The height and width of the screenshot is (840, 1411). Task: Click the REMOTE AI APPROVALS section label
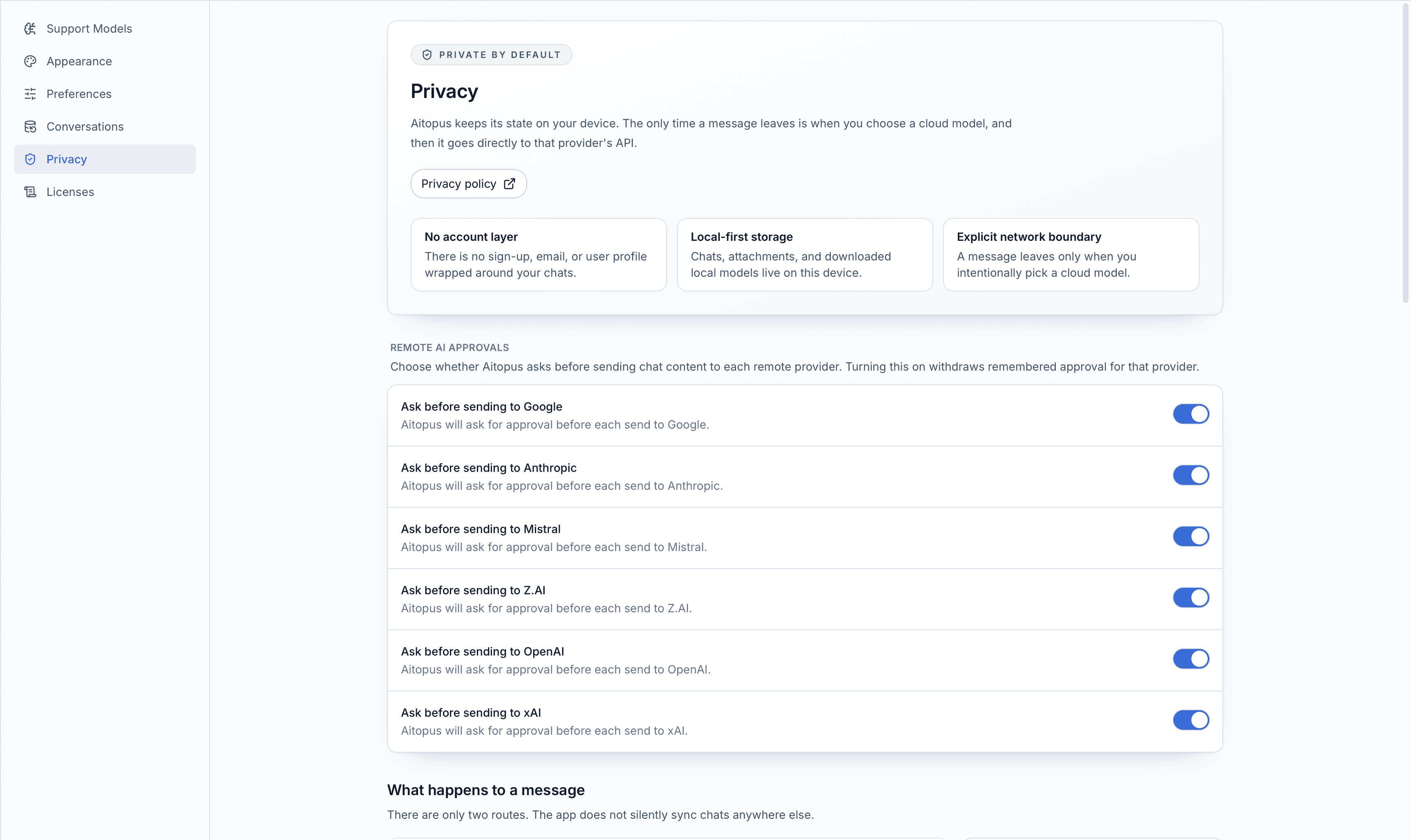pos(450,347)
